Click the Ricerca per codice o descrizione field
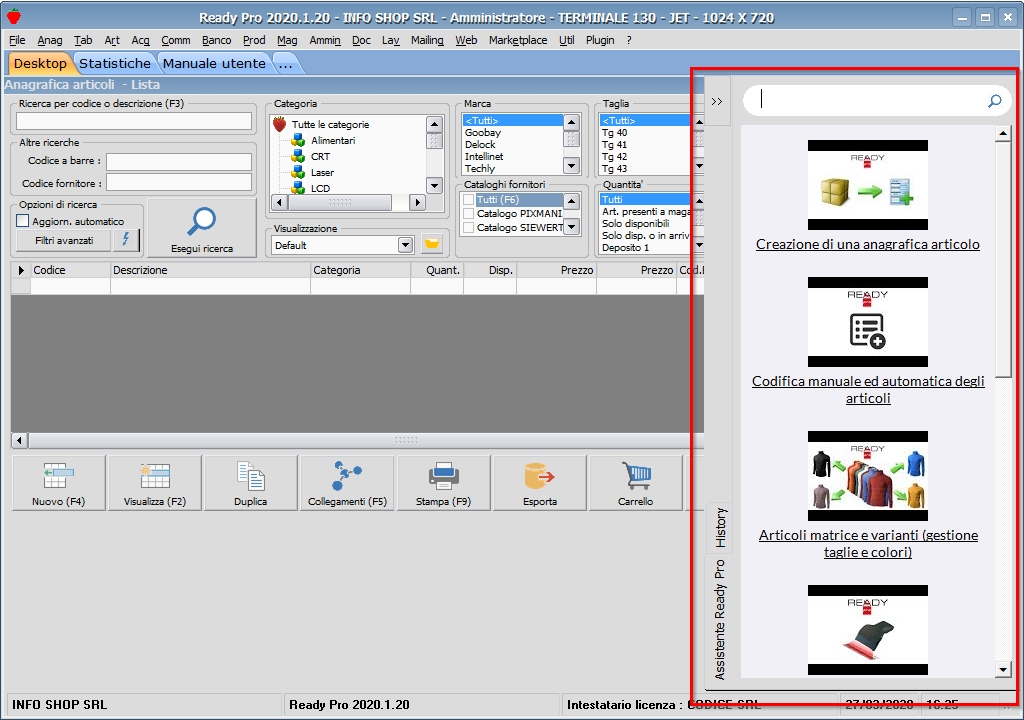This screenshot has height=720, width=1024. click(x=134, y=121)
